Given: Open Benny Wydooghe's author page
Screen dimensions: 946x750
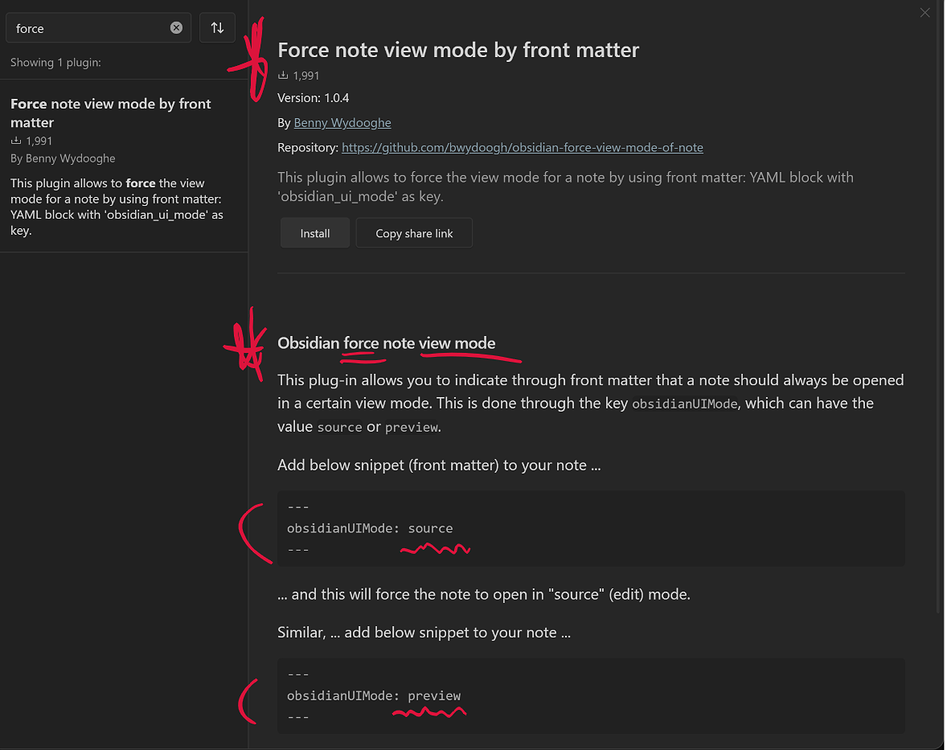Looking at the screenshot, I should click(342, 122).
